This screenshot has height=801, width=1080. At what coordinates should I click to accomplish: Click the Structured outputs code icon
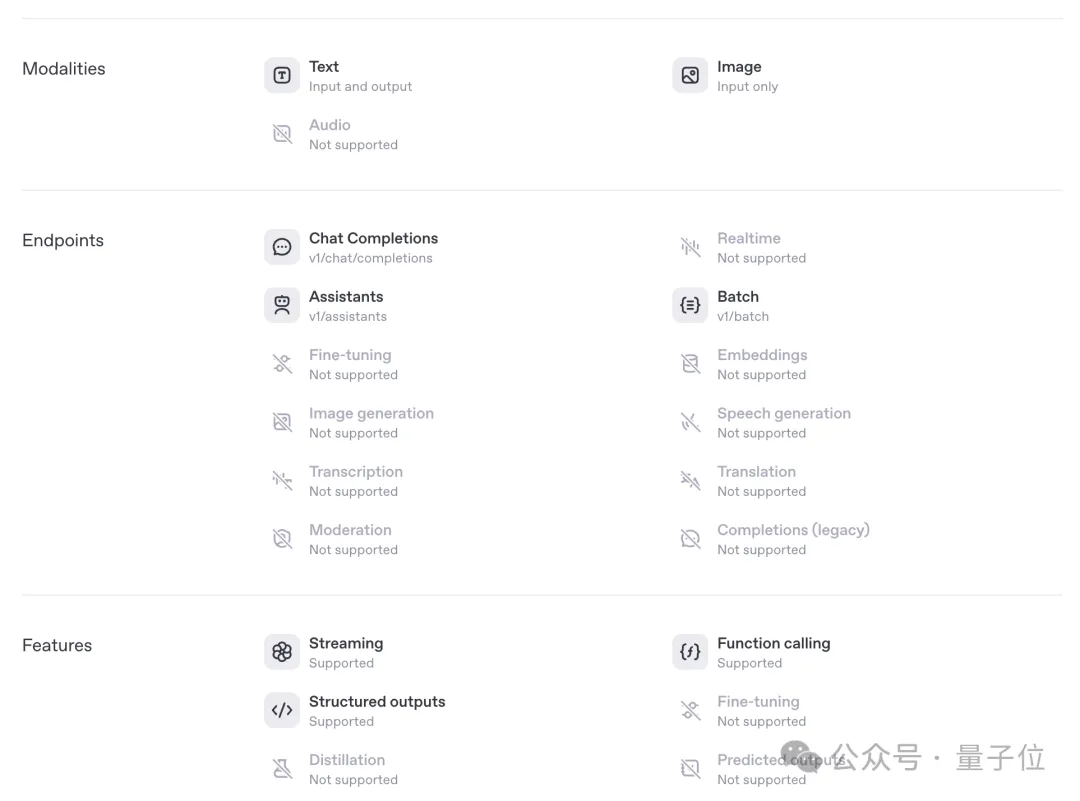pyautogui.click(x=282, y=710)
